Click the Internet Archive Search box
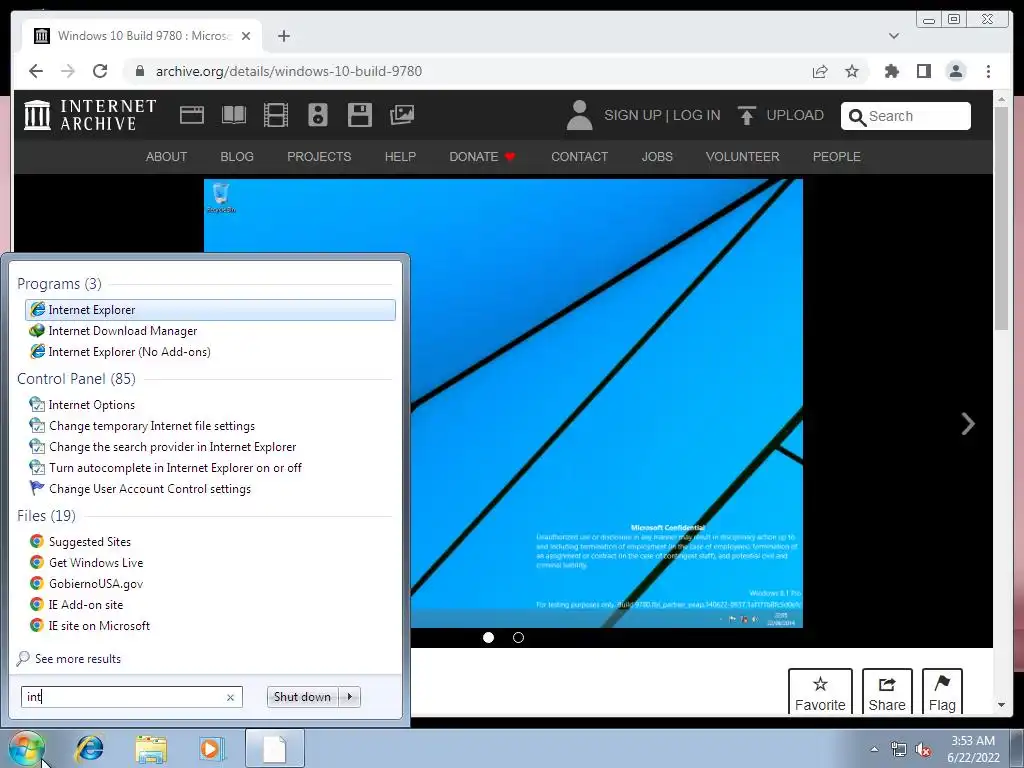Viewport: 1024px width, 768px height. point(905,116)
